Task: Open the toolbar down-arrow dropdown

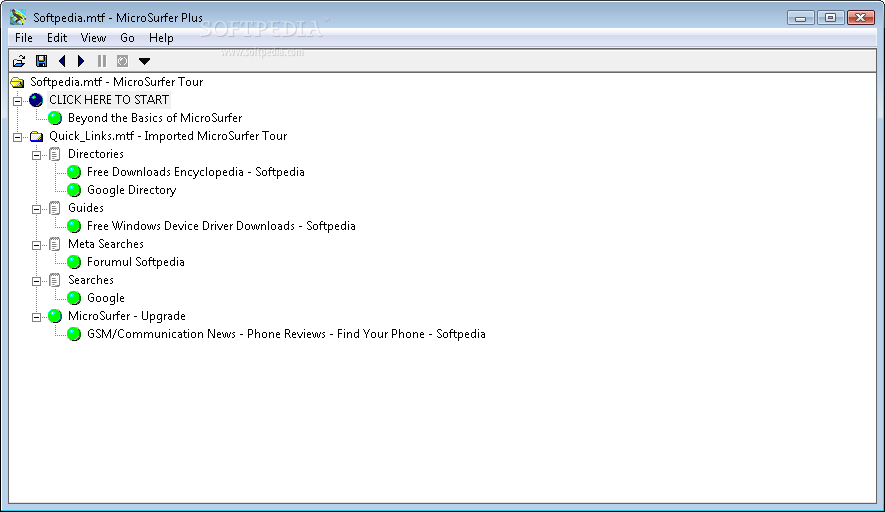Action: [144, 61]
